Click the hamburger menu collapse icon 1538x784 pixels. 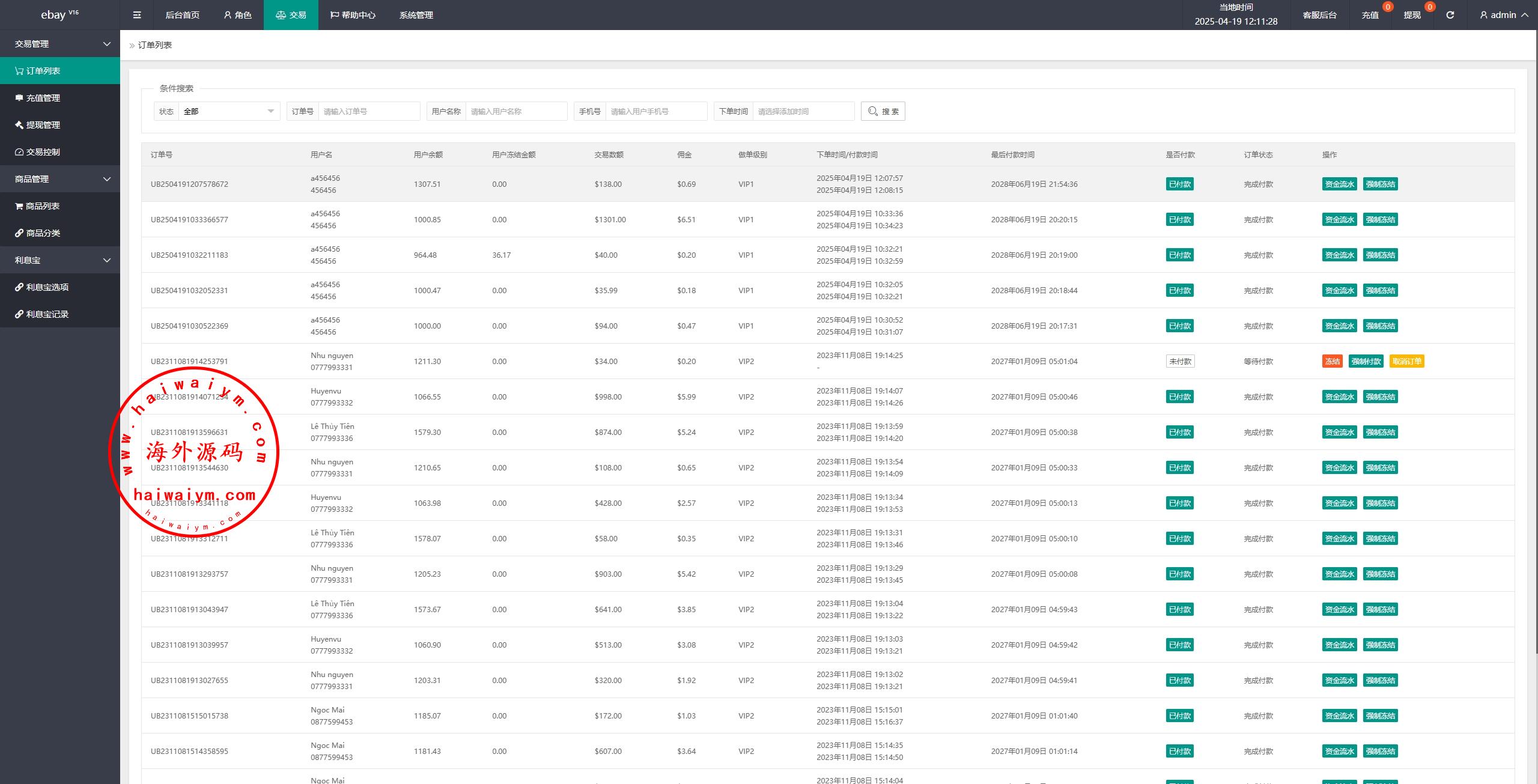tap(137, 15)
